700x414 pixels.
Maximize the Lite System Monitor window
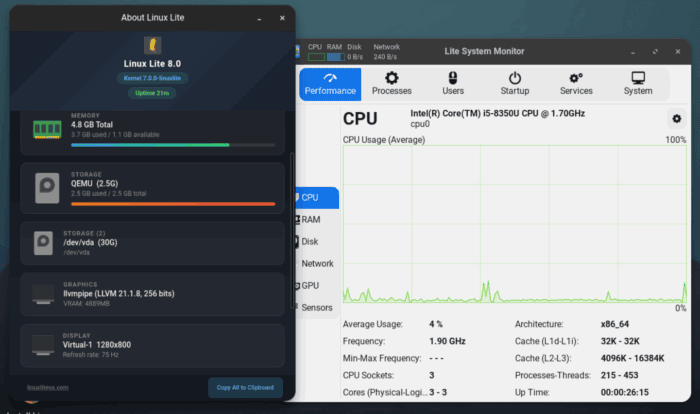coord(655,52)
